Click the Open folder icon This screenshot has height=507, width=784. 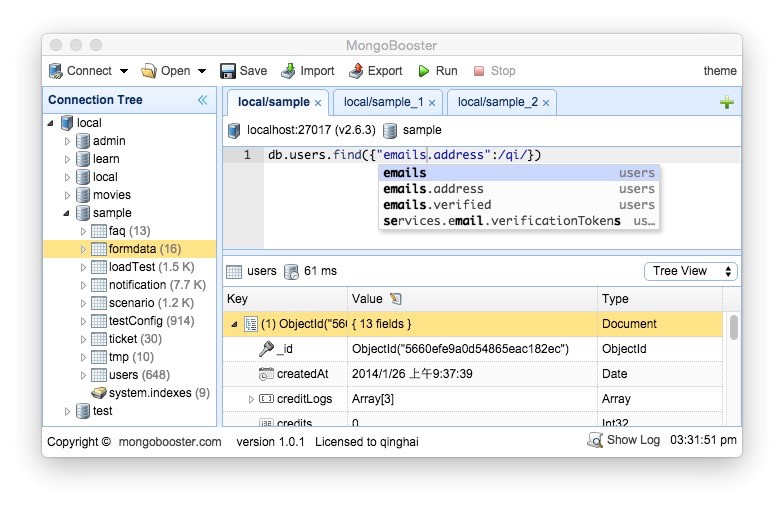[148, 71]
